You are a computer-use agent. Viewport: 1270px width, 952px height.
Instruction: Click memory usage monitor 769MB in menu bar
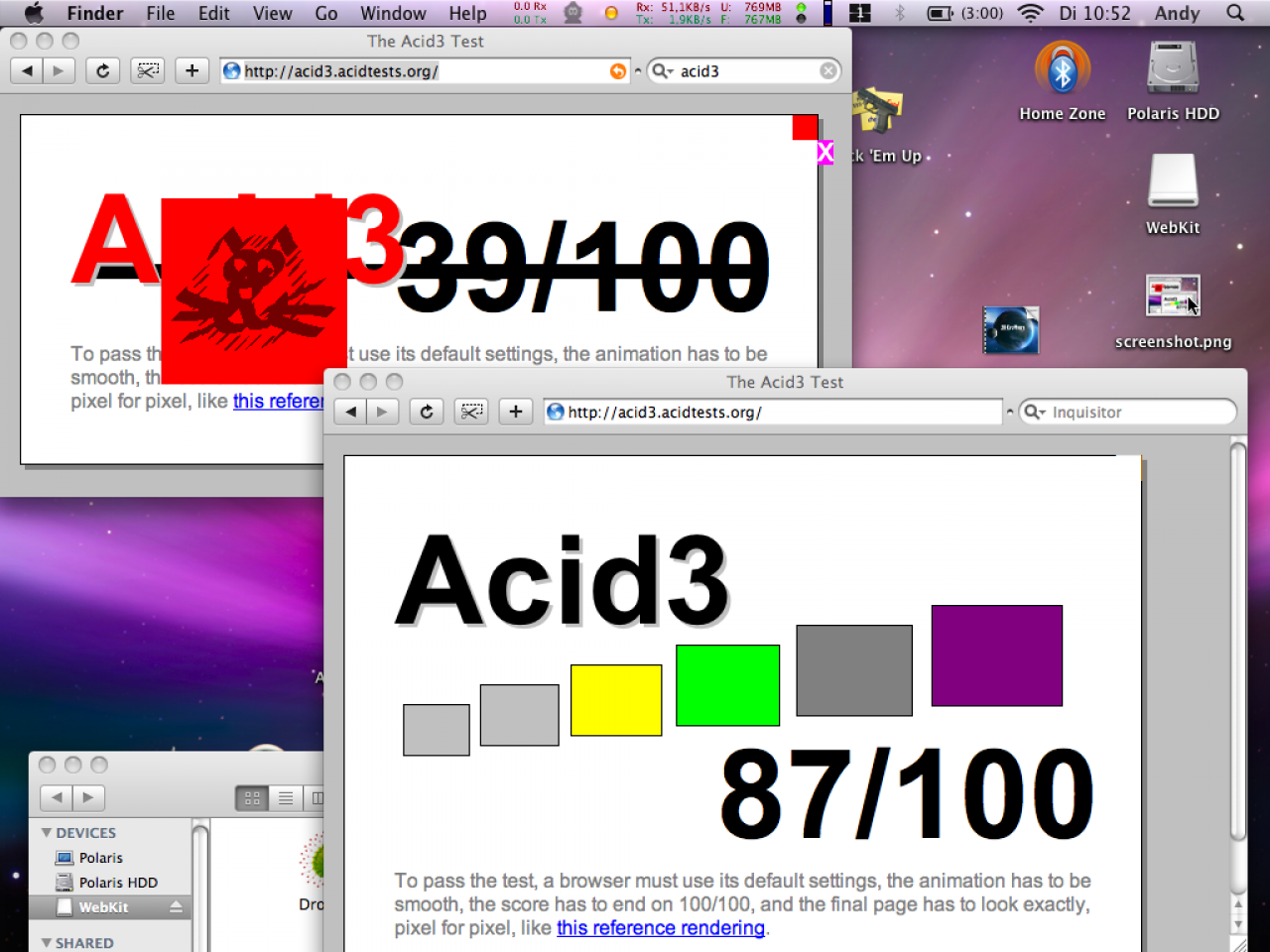coord(751,13)
